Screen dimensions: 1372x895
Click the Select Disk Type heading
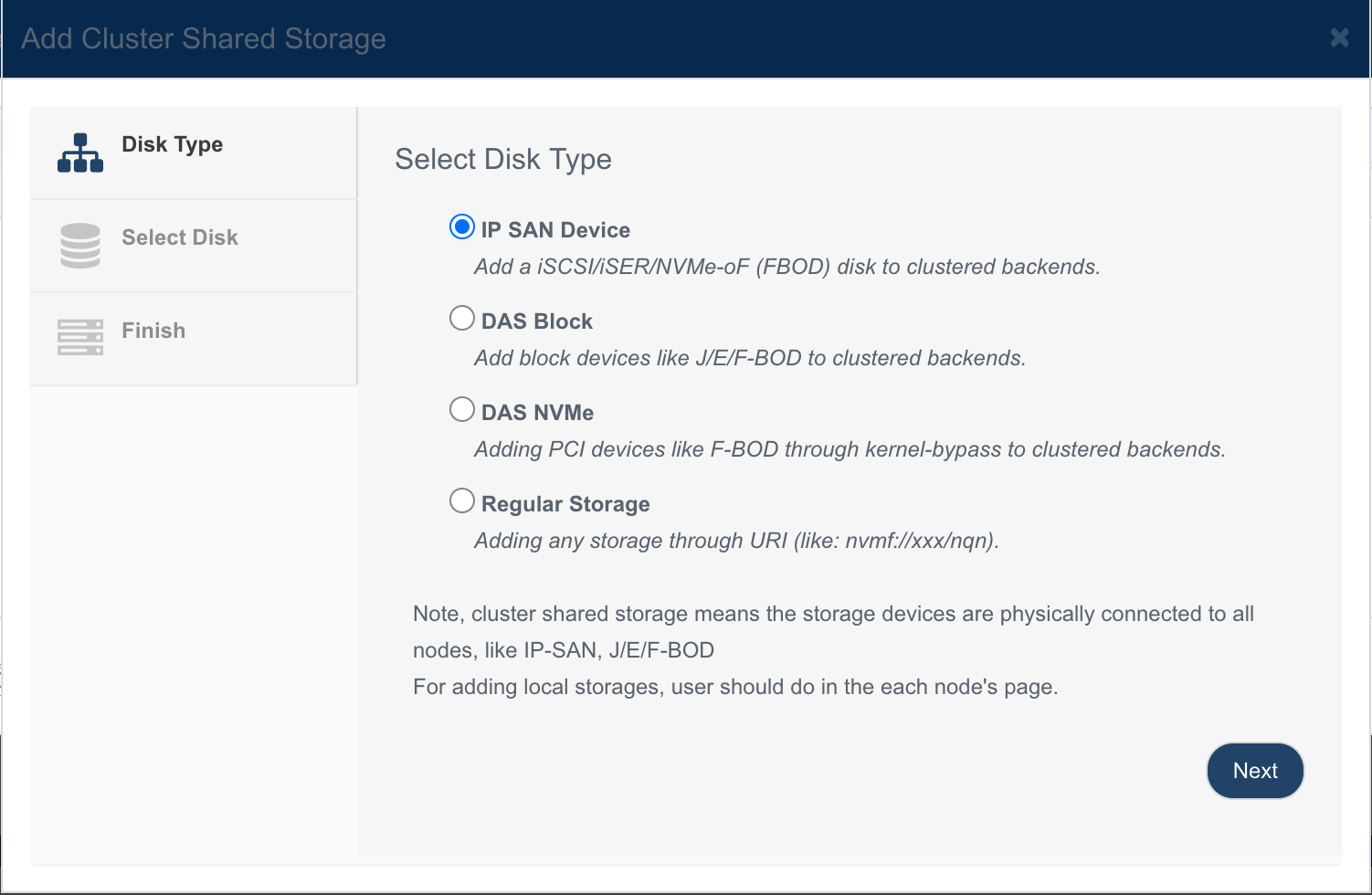503,160
